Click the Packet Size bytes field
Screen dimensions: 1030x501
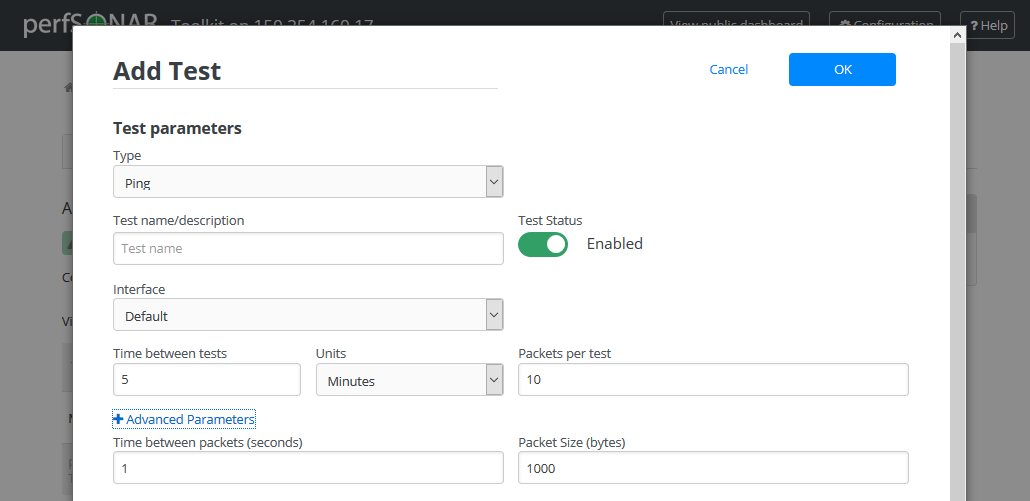[x=713, y=468]
